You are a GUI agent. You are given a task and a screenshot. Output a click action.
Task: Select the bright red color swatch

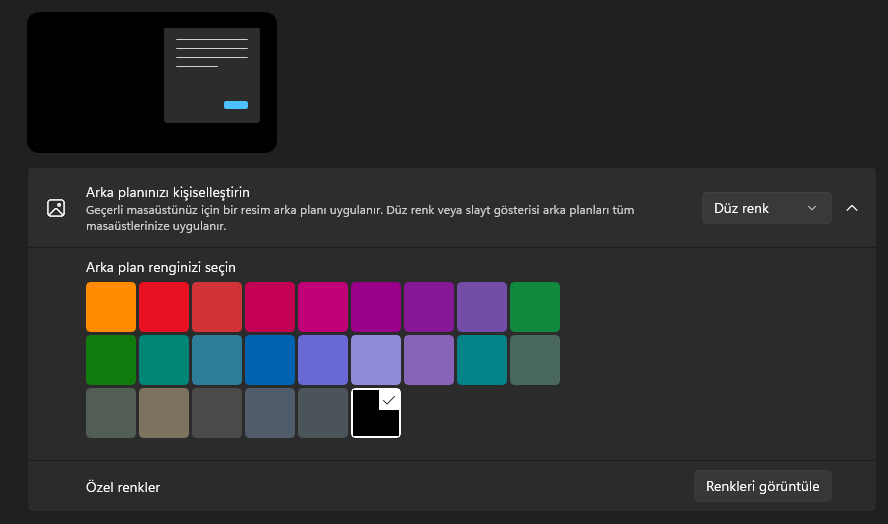coord(164,307)
